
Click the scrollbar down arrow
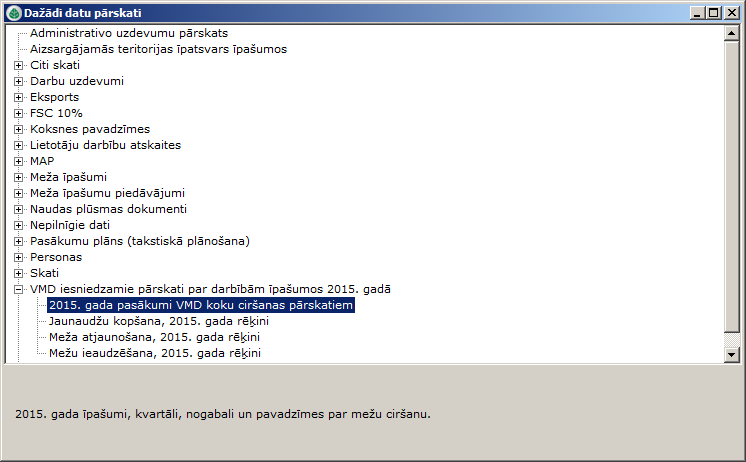pos(731,353)
